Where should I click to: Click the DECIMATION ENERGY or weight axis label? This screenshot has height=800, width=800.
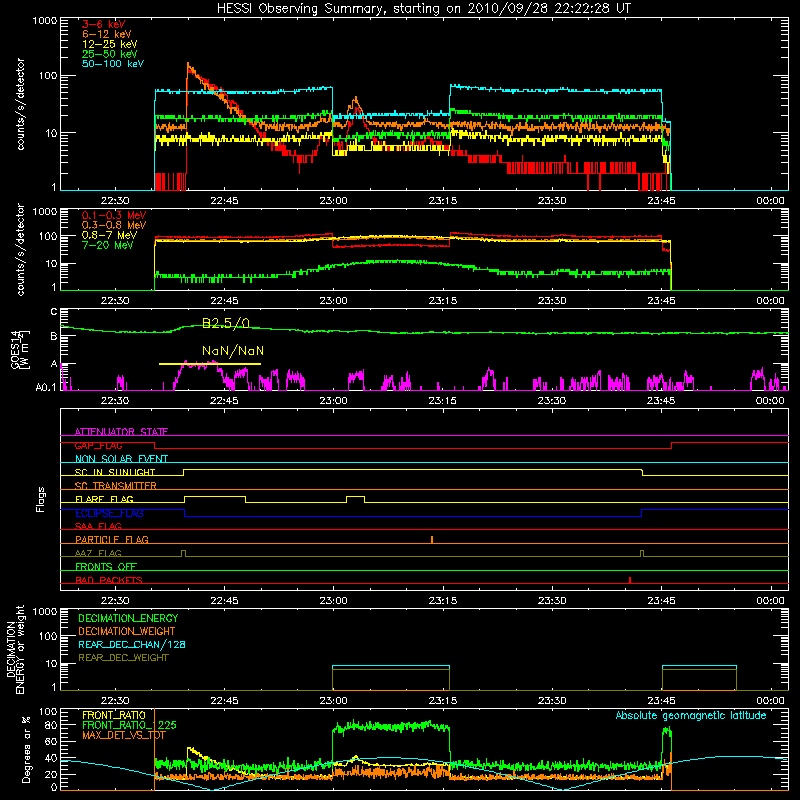point(15,649)
